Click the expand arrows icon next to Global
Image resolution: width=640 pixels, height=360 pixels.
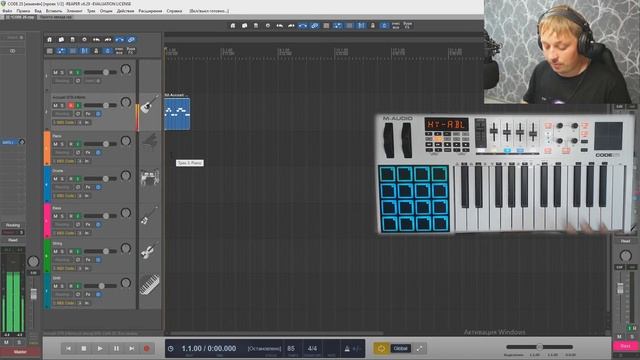tap(419, 349)
